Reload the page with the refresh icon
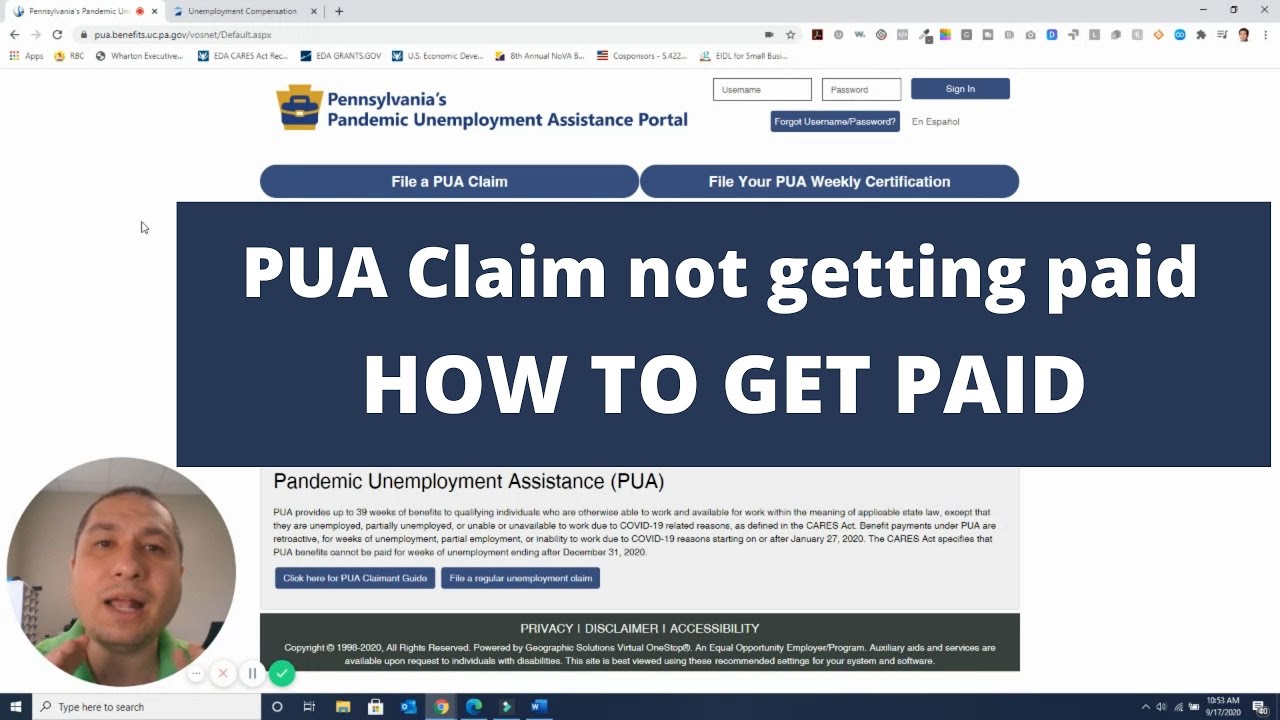 pos(57,34)
